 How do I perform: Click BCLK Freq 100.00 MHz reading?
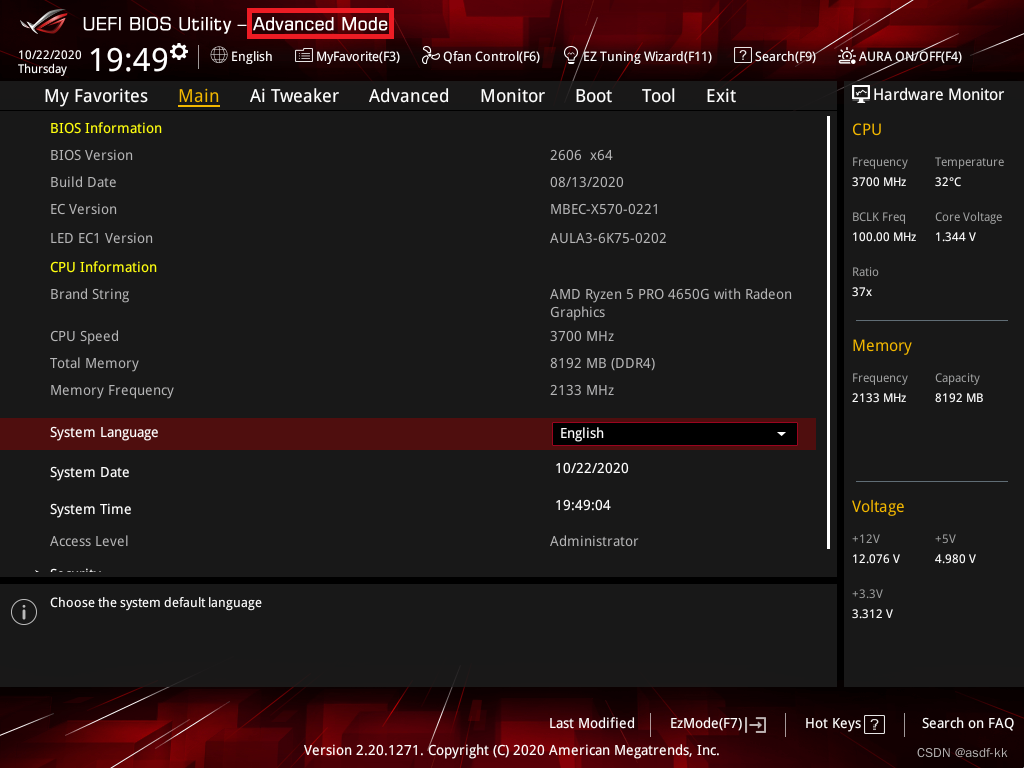[x=884, y=237]
